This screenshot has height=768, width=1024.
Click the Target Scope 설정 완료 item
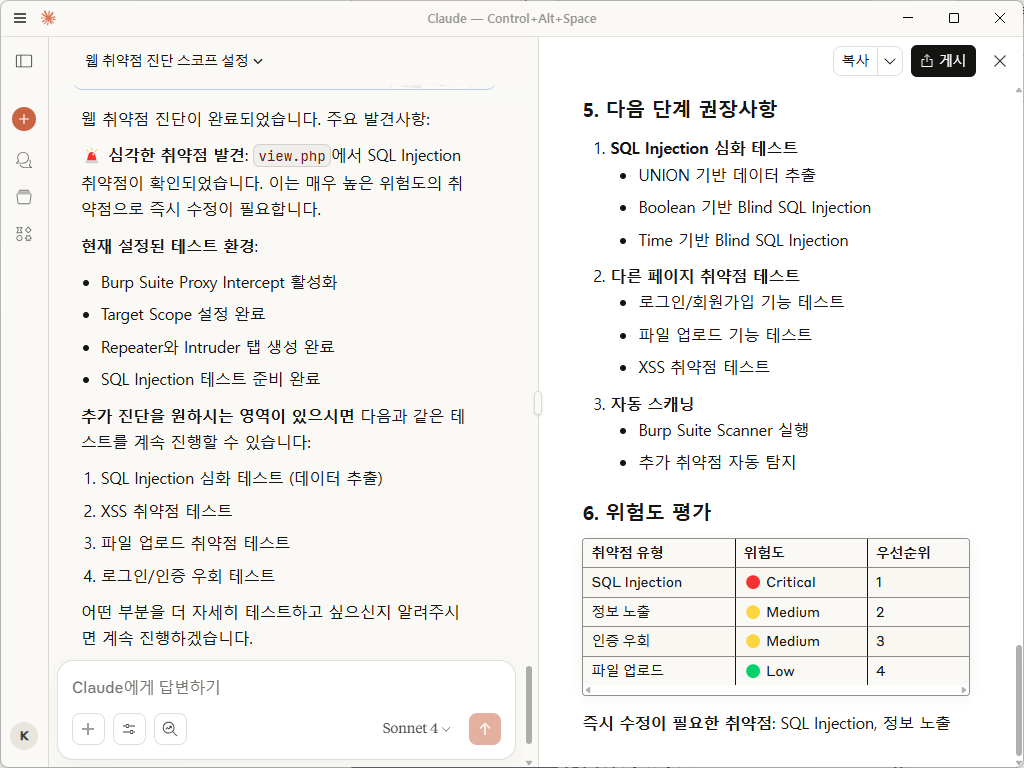(183, 314)
